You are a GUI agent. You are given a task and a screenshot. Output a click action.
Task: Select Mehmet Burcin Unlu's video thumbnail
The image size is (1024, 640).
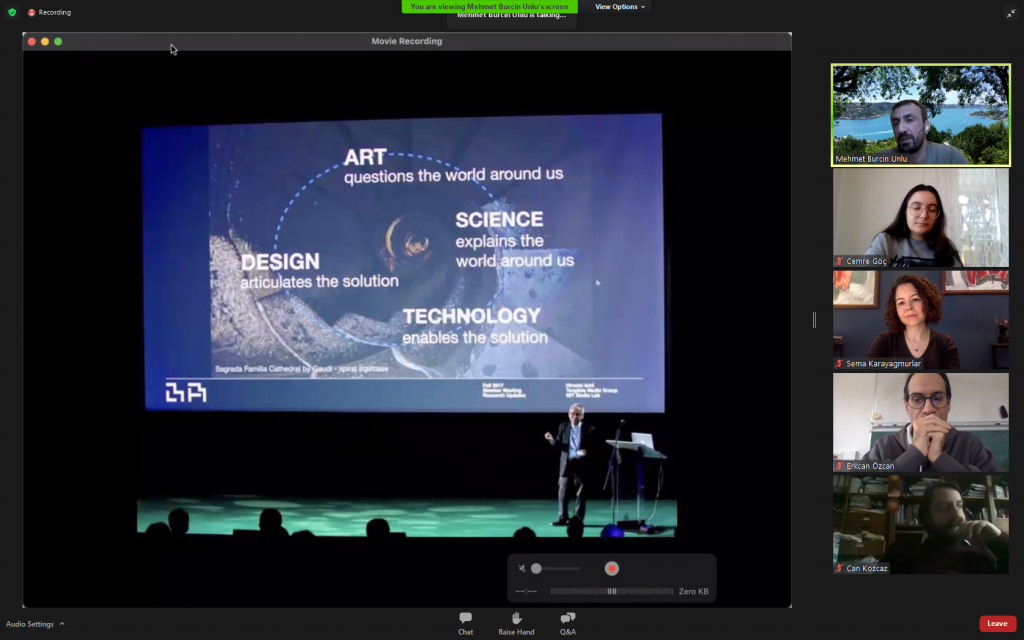tap(921, 115)
